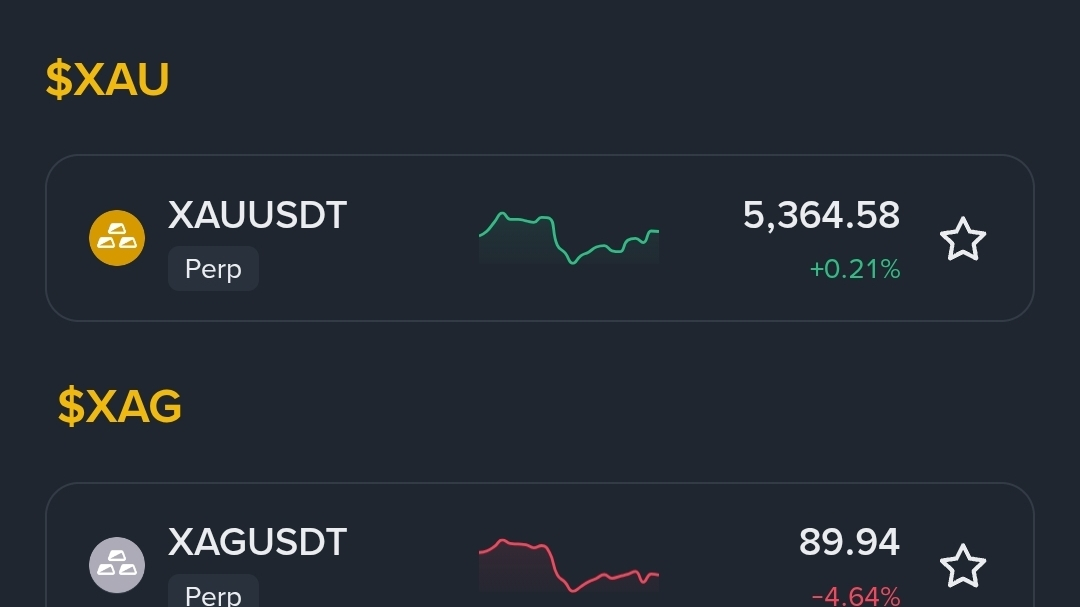
Task: Add XAUUSDT to favorites with star
Action: 963,239
